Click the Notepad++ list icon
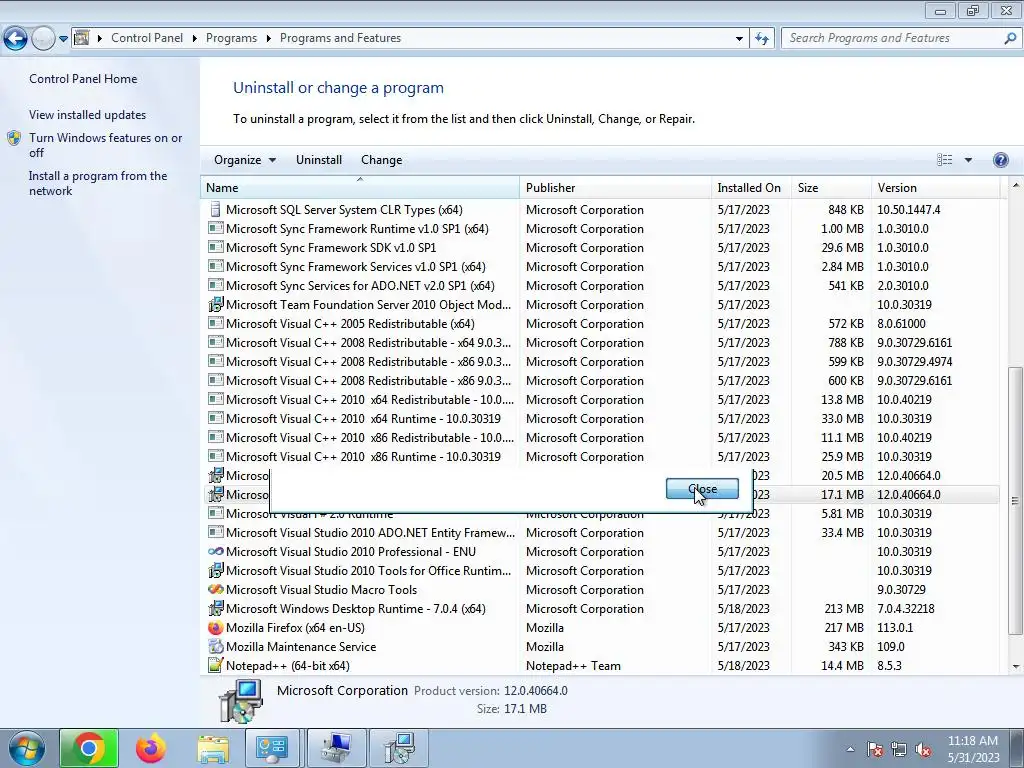 point(215,665)
